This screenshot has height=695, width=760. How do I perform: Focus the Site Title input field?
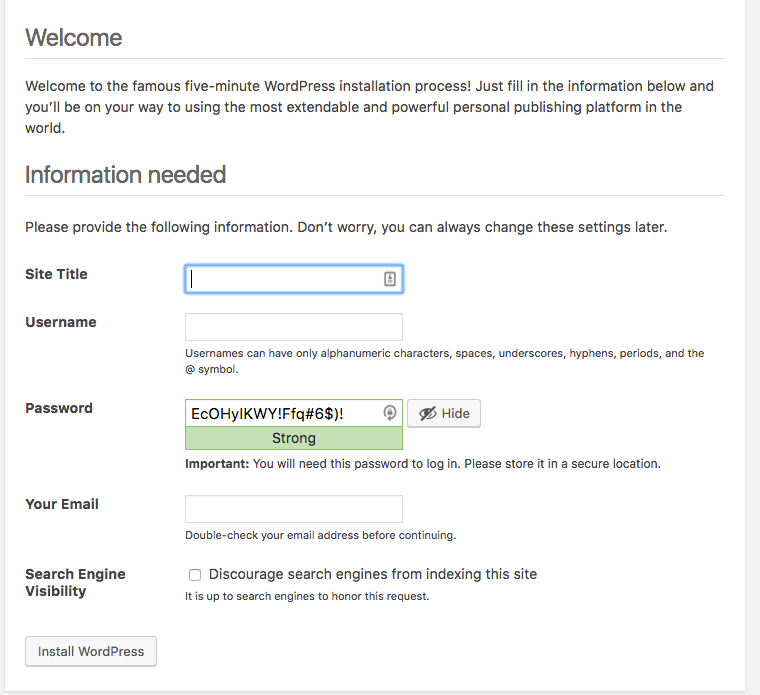point(294,279)
